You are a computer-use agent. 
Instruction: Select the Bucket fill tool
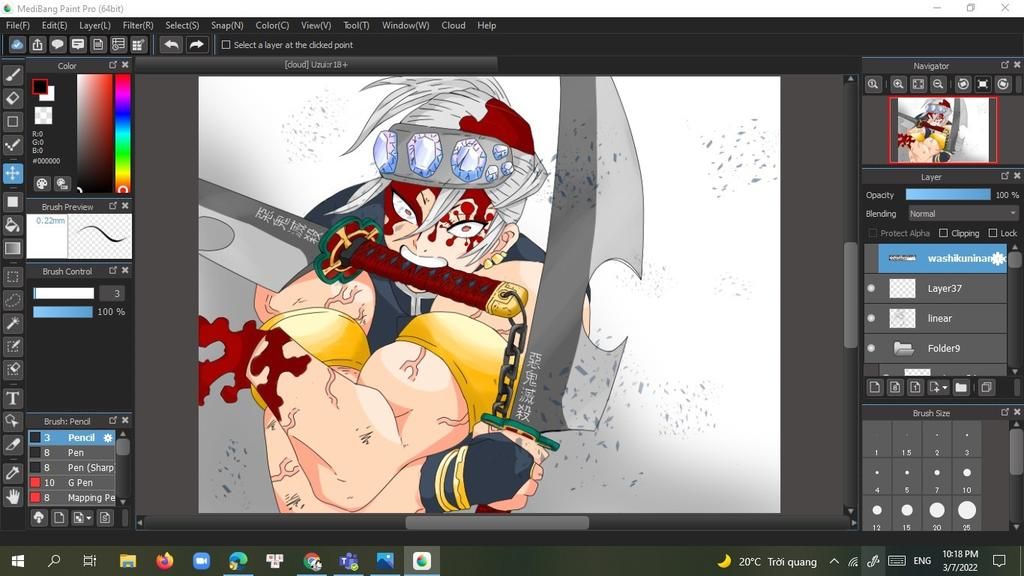click(x=12, y=225)
